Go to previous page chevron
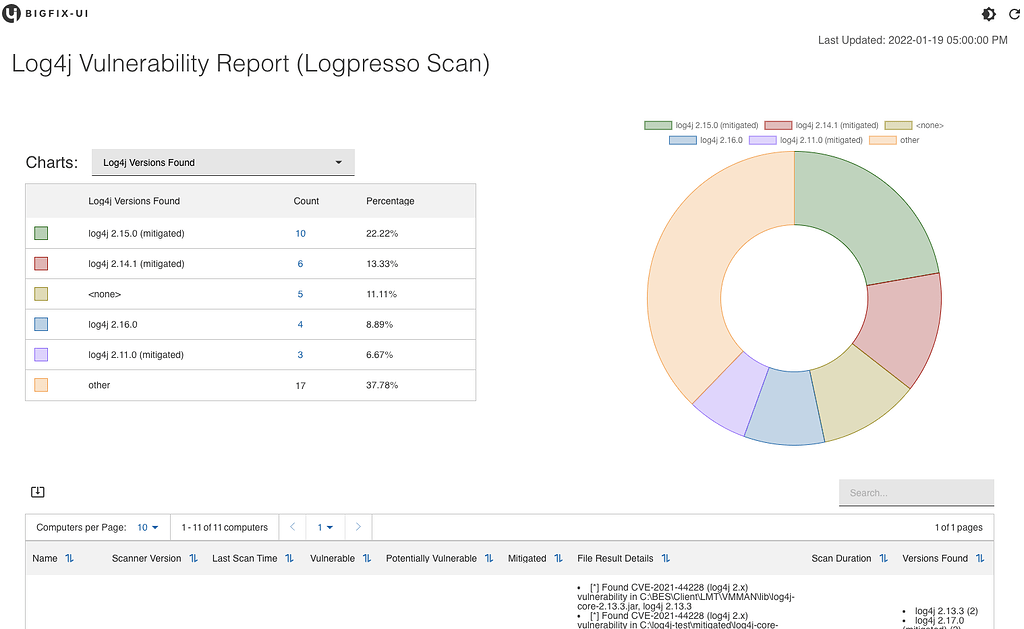 tap(293, 526)
